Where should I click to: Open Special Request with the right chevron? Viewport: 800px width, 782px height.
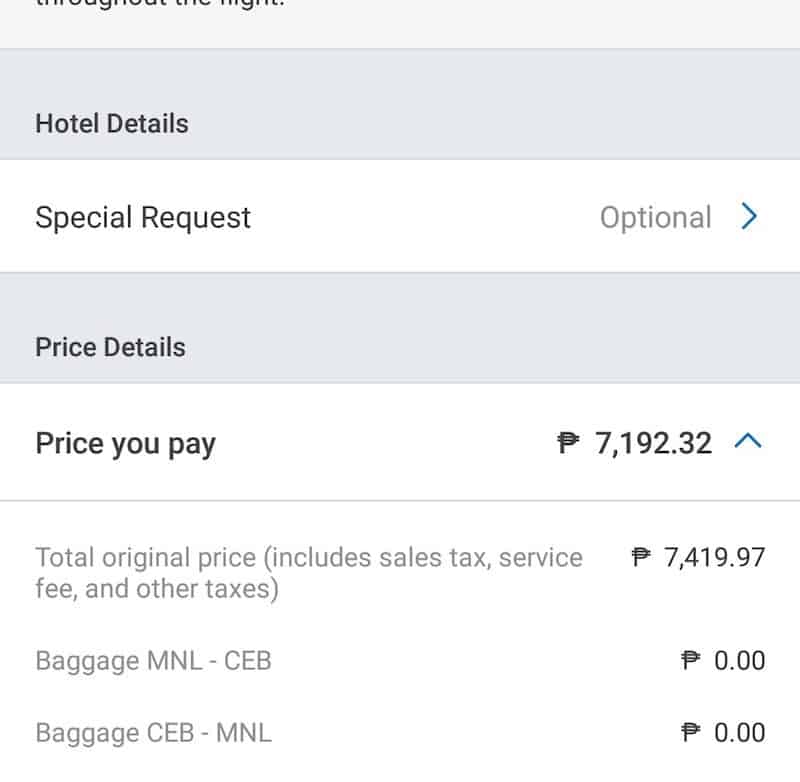coord(750,217)
